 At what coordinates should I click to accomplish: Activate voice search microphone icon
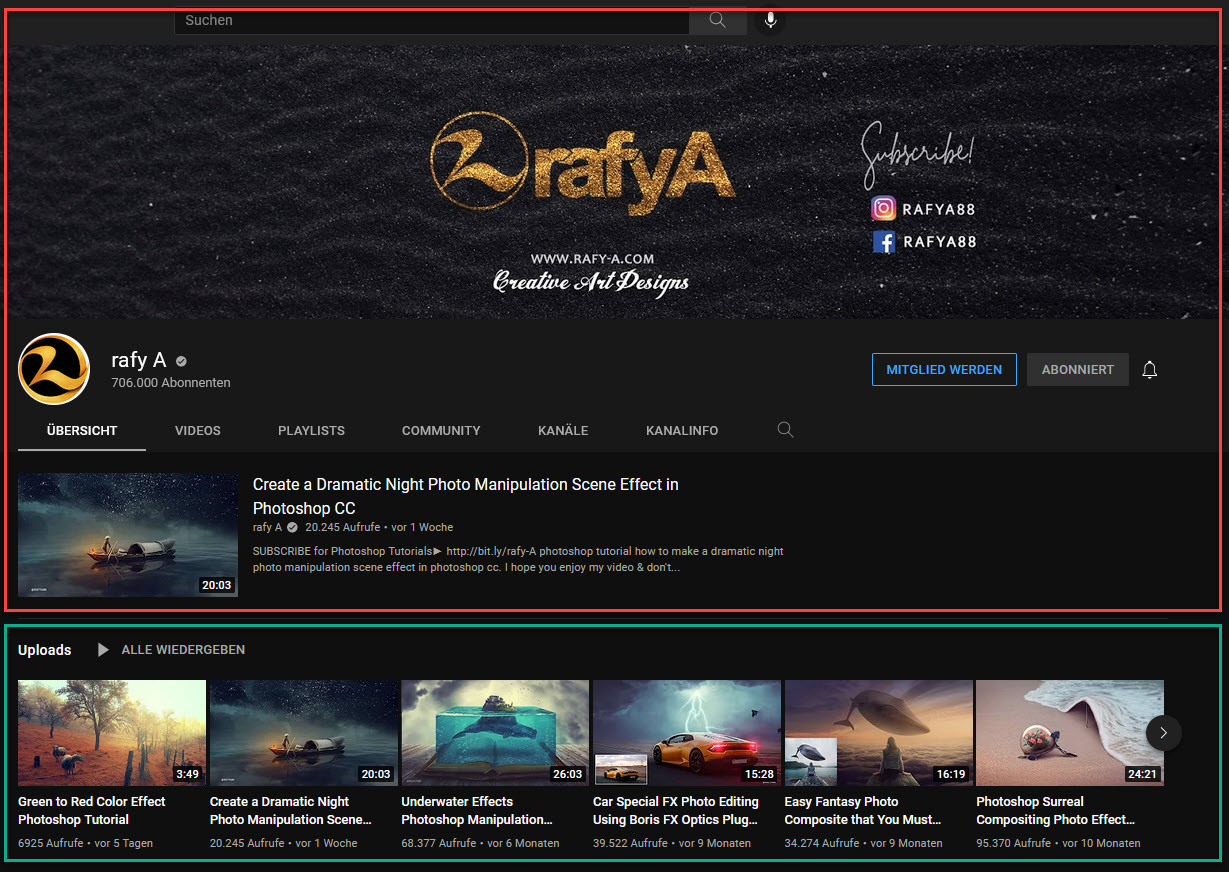pyautogui.click(x=770, y=21)
